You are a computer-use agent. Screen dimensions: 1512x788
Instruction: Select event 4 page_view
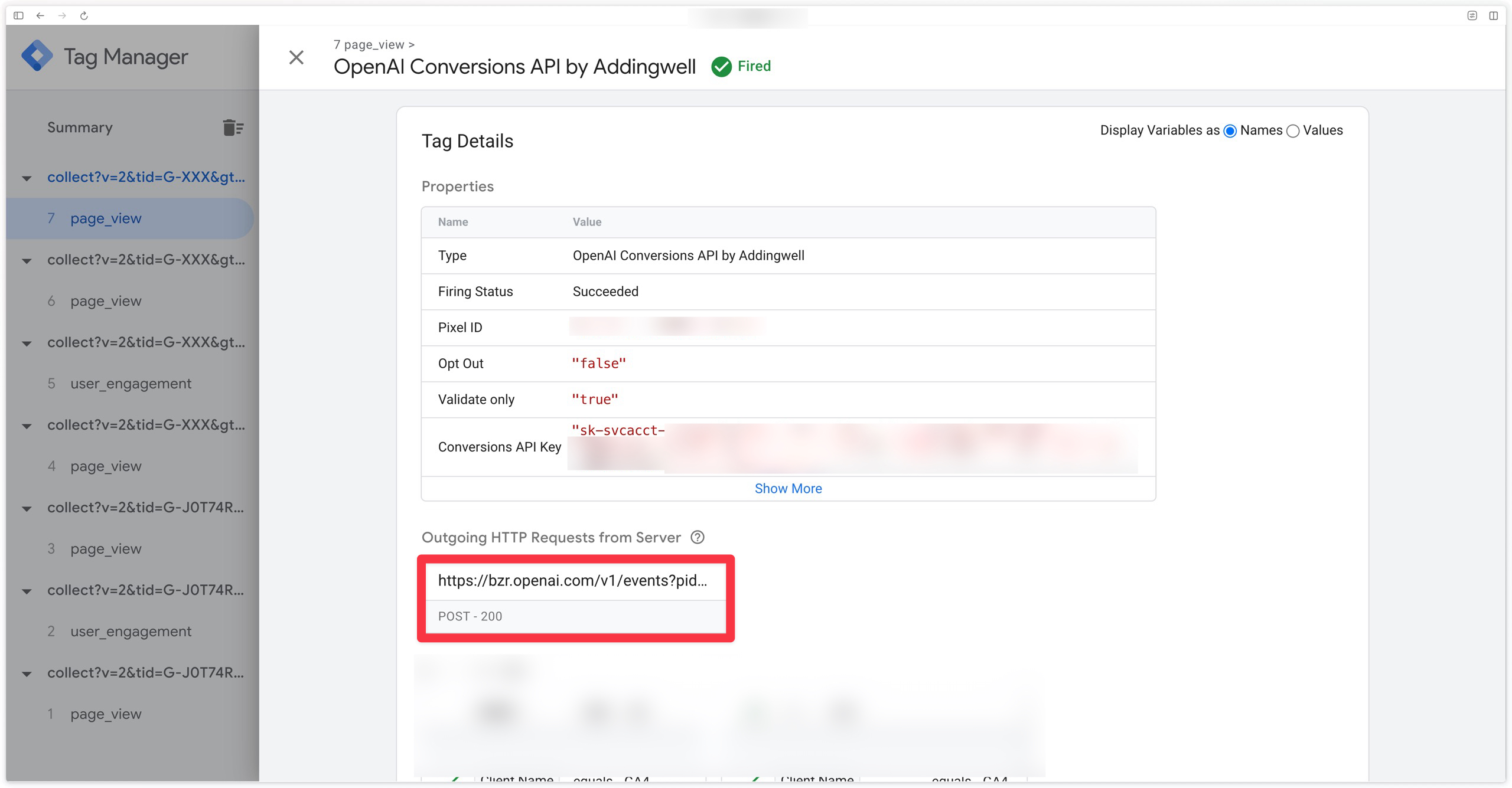(x=130, y=466)
